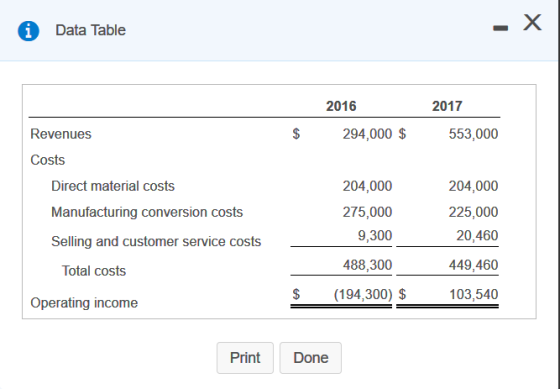Click the Selling and customer service costs label
This screenshot has height=389, width=560.
[156, 241]
